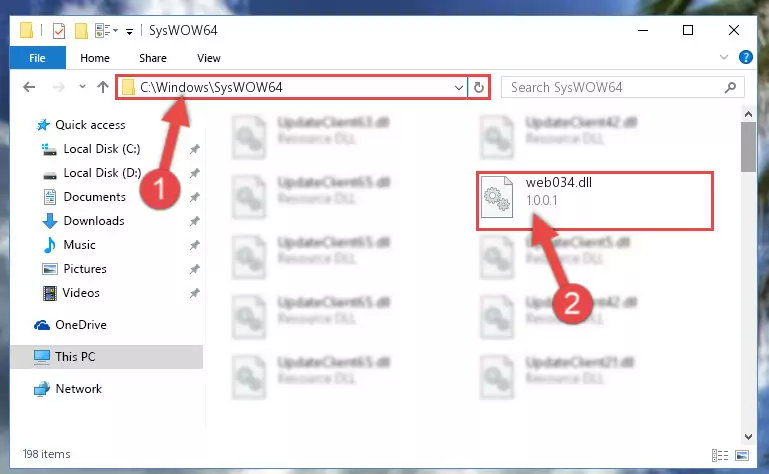Switch to Details view layout icon

point(719,455)
